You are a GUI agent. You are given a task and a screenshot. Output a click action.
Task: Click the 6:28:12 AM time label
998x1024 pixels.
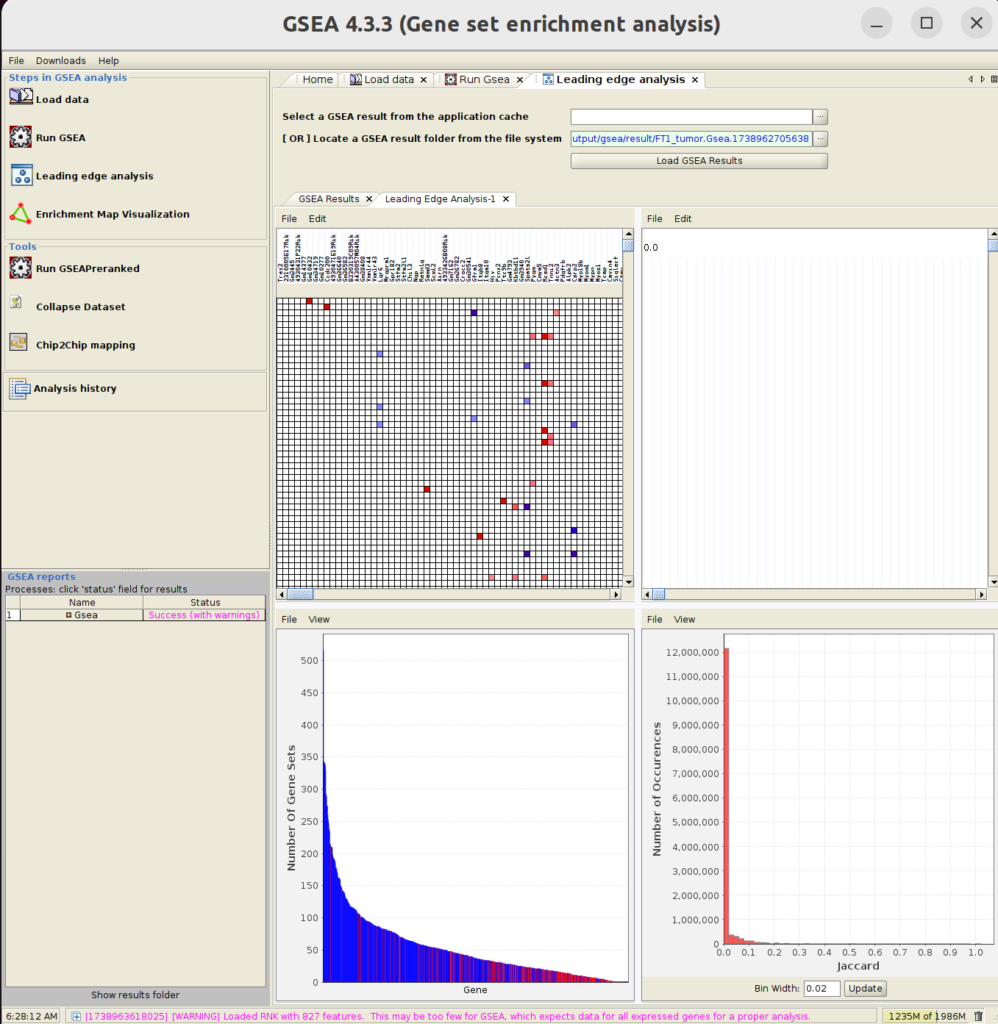pyautogui.click(x=31, y=1016)
